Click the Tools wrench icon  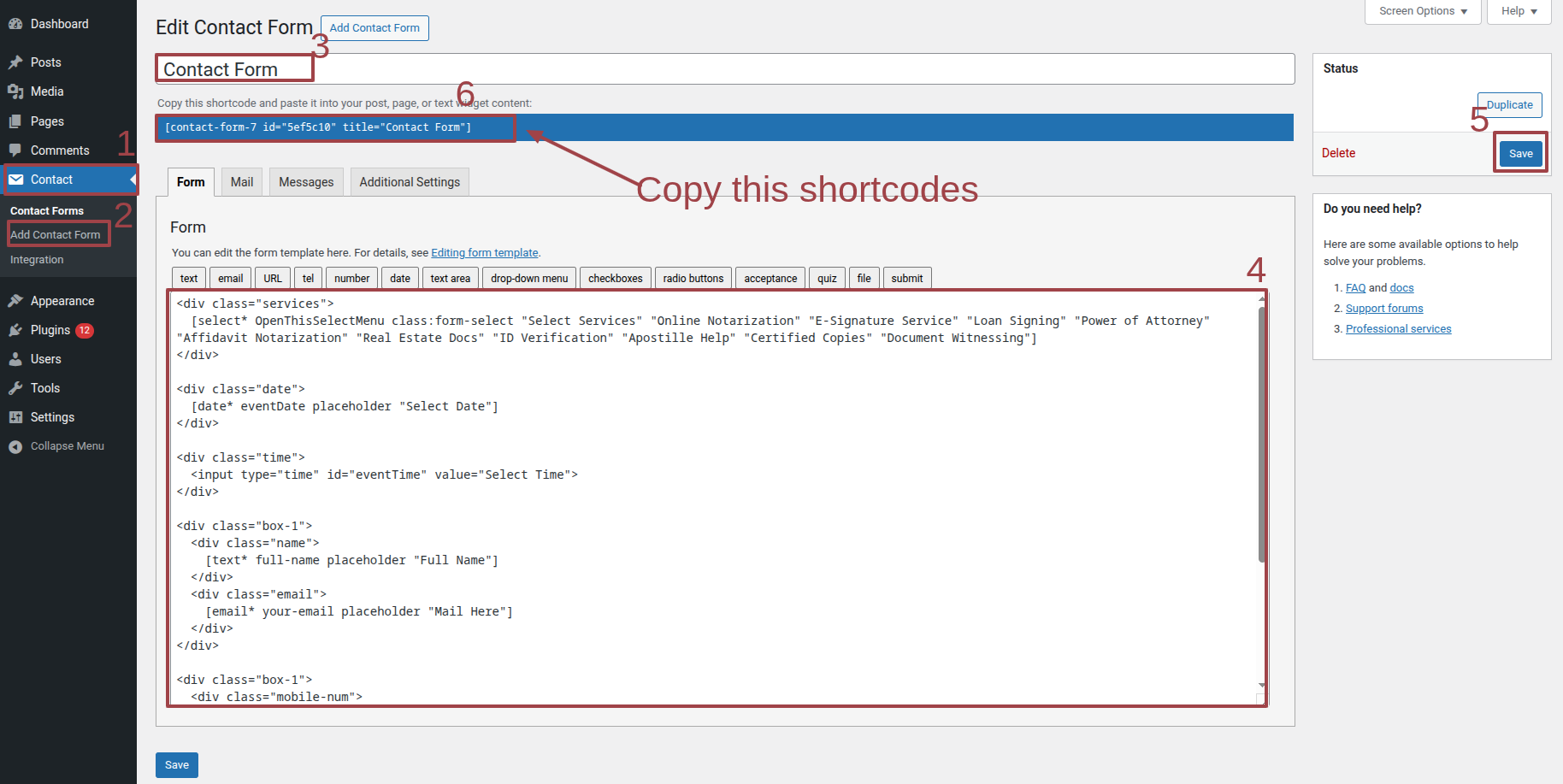pos(15,388)
